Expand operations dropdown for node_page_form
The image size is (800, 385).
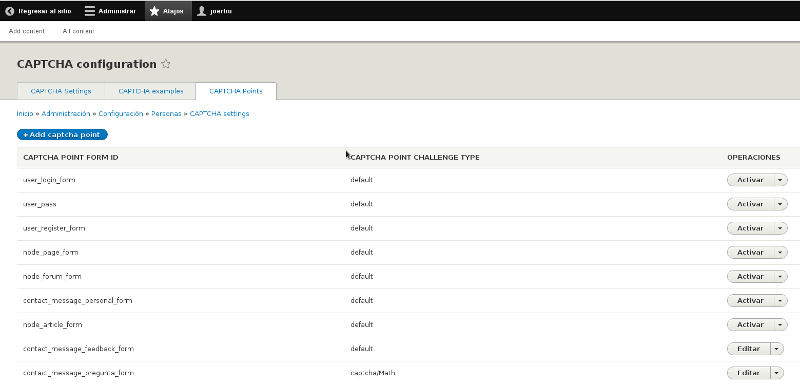point(781,252)
